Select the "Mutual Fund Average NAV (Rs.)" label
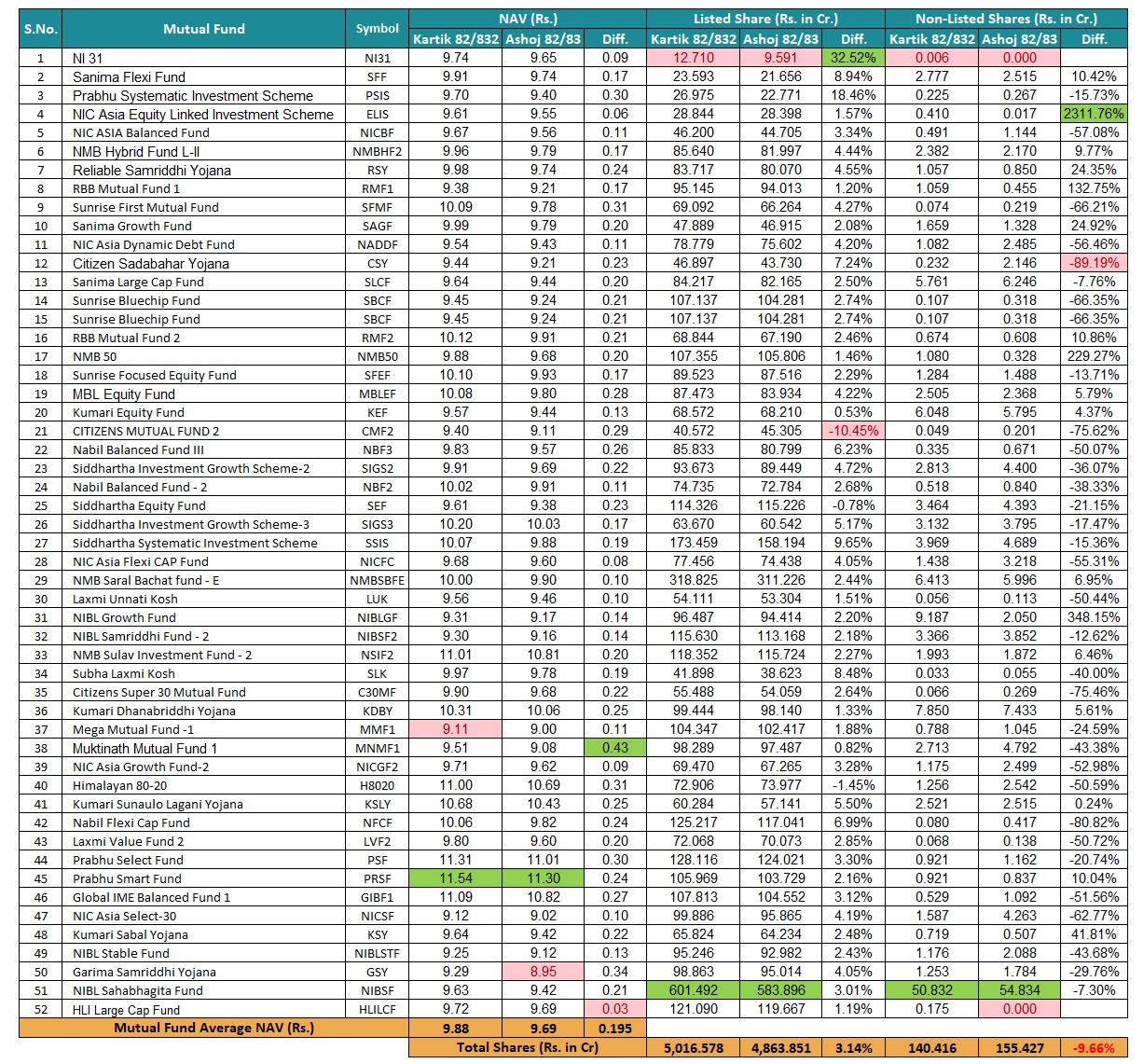 [x=213, y=1028]
